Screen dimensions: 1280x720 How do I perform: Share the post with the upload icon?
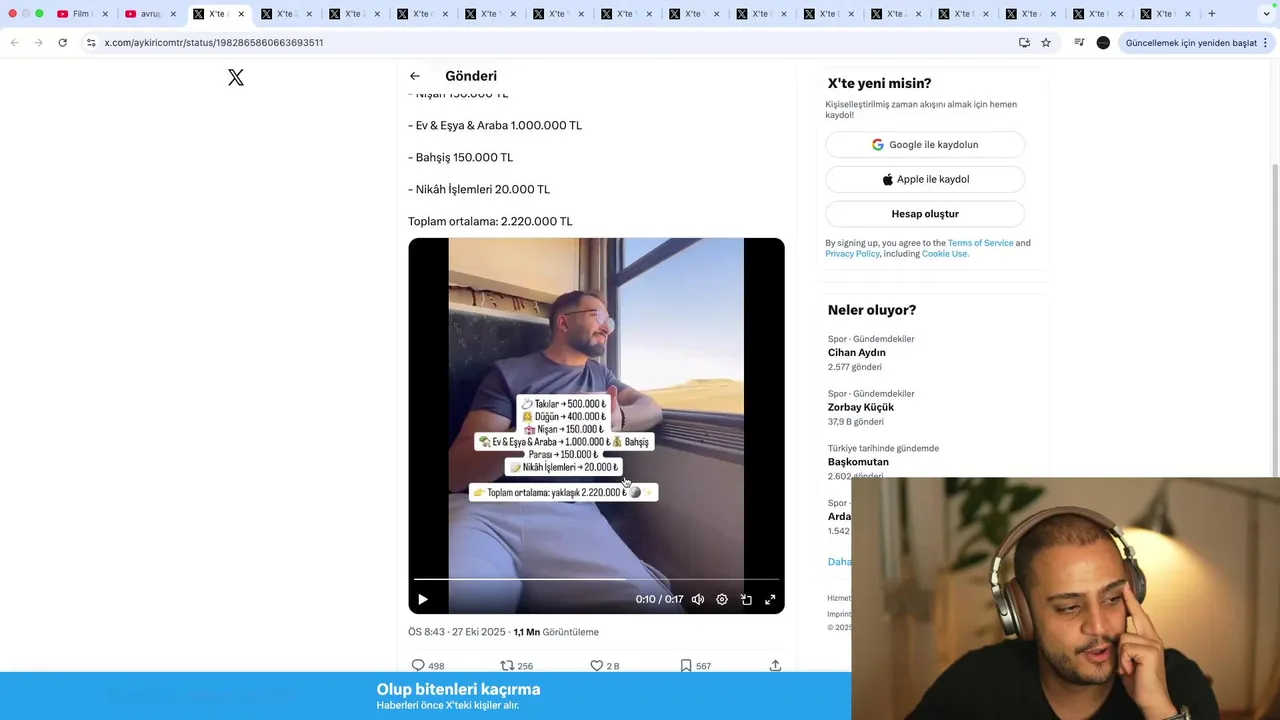click(x=775, y=665)
